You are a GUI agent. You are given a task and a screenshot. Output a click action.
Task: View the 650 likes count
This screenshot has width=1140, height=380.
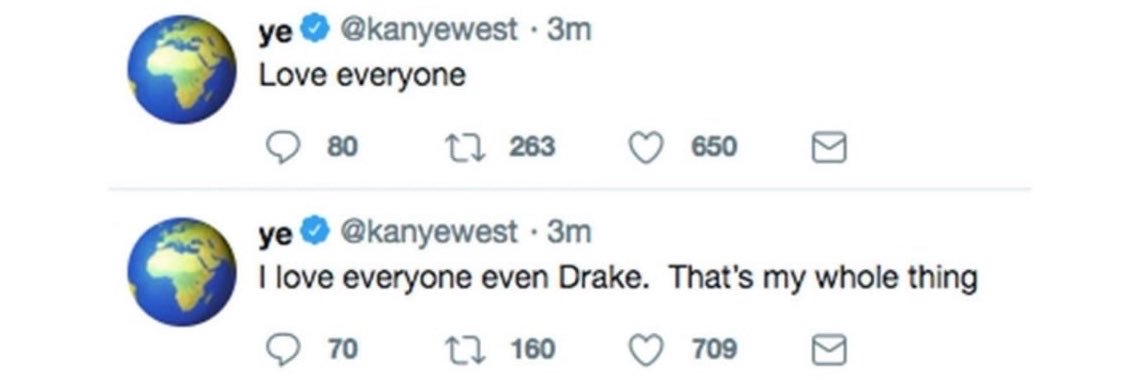point(714,148)
